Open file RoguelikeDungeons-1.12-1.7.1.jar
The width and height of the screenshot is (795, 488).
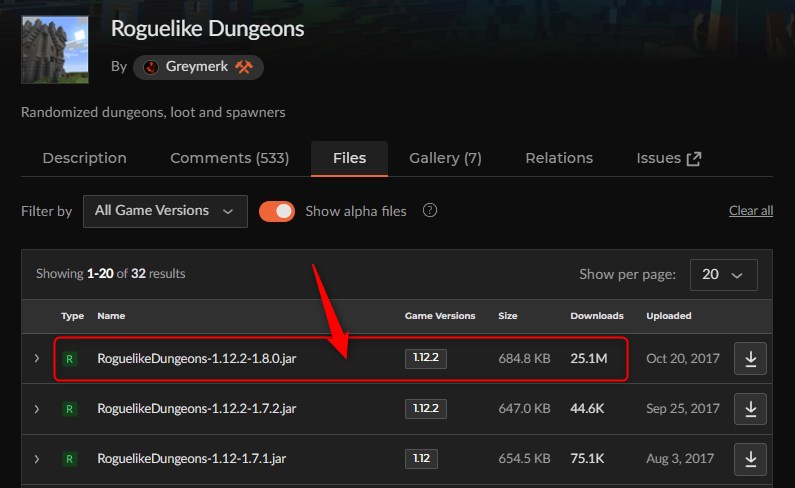[x=192, y=459]
